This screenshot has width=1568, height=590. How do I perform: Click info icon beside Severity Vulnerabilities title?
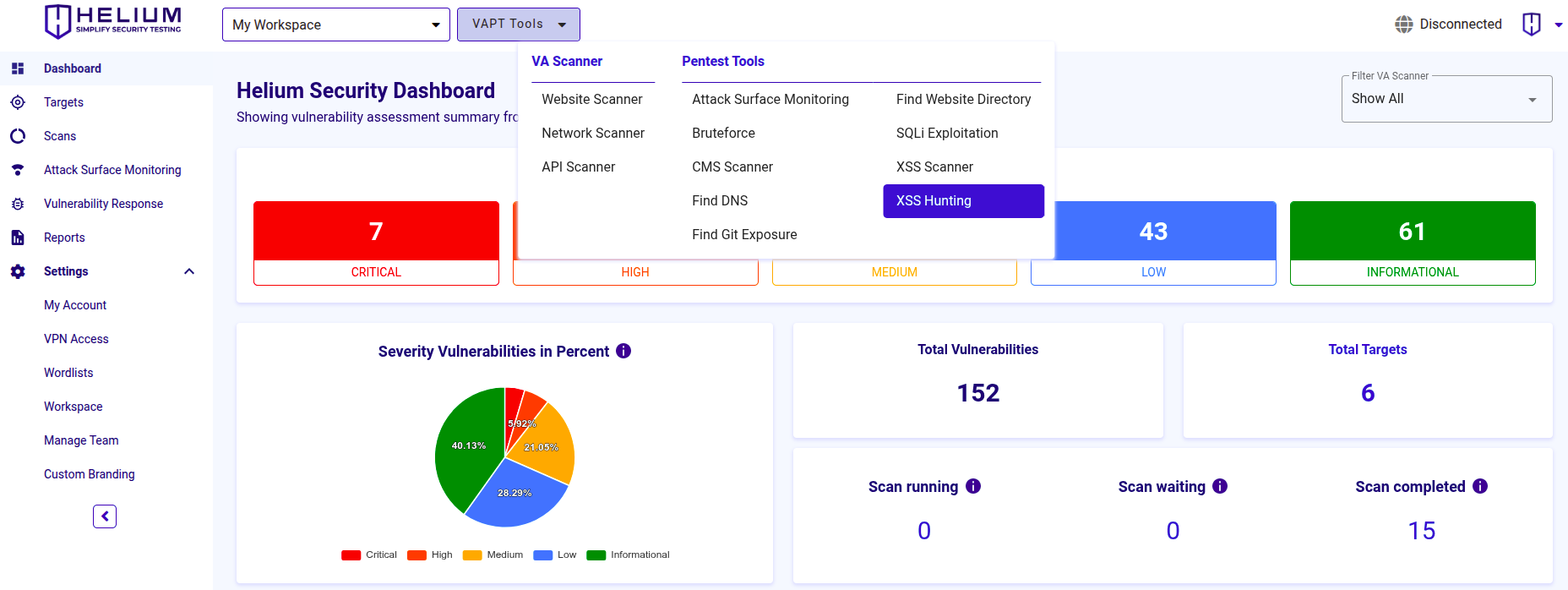point(623,351)
